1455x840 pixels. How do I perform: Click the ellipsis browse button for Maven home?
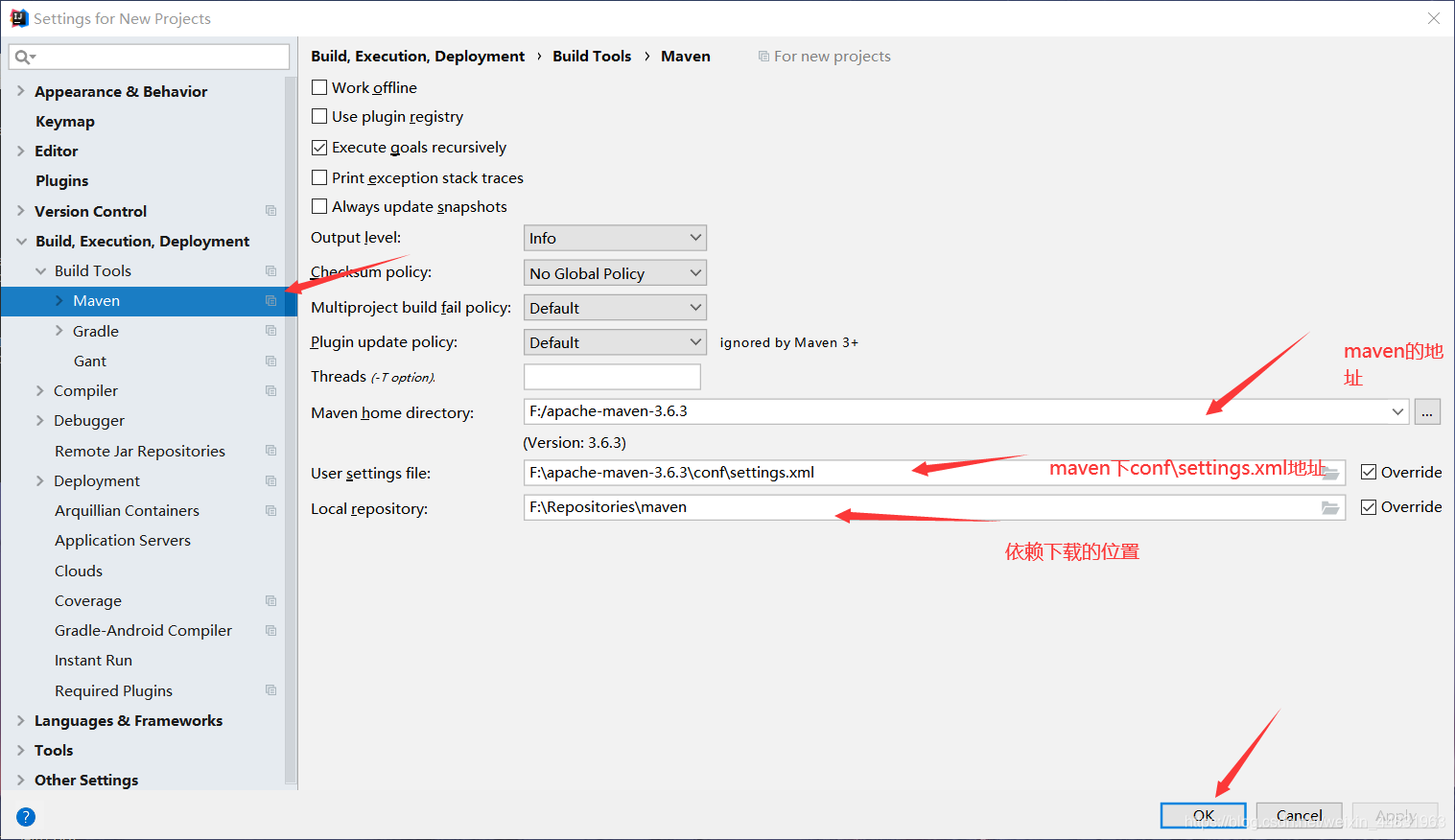(x=1427, y=412)
